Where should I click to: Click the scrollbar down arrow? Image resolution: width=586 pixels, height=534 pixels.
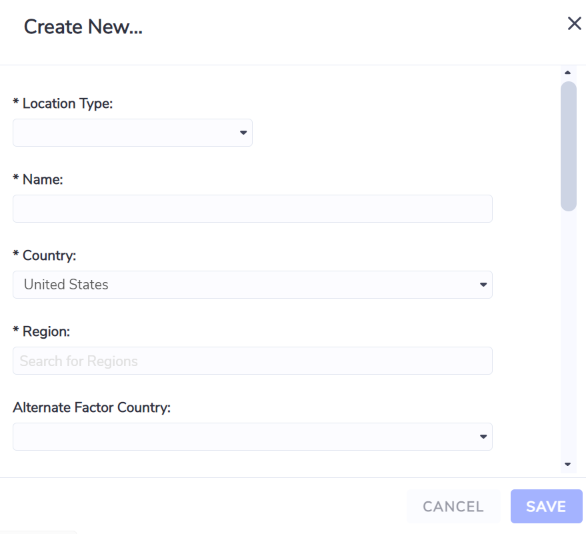pos(568,464)
